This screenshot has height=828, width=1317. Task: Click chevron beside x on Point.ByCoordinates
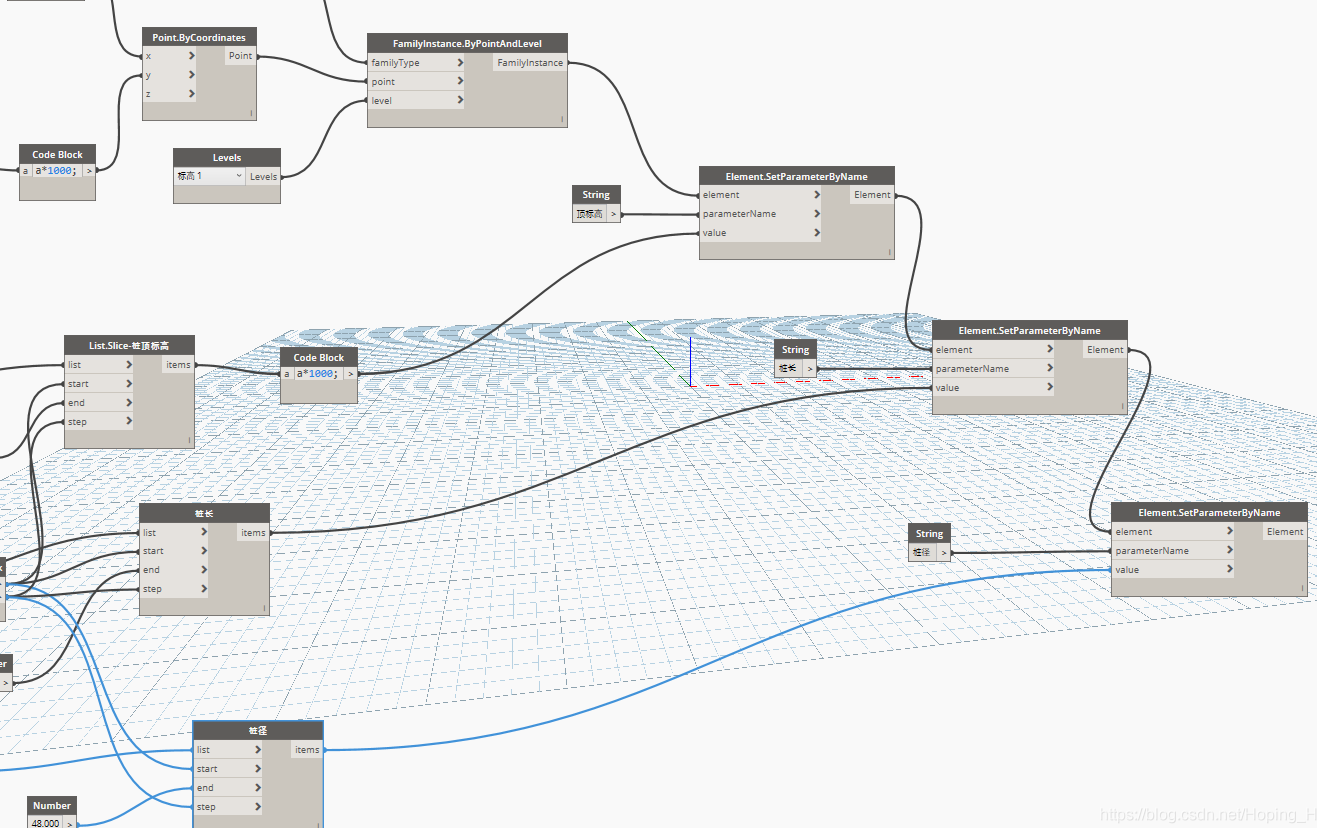(191, 56)
